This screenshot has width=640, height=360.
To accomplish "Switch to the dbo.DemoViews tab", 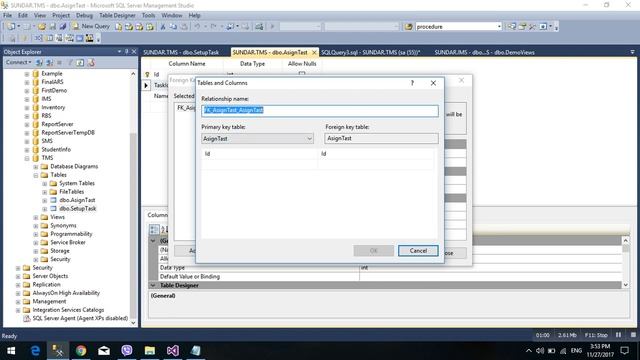I will tap(484, 52).
